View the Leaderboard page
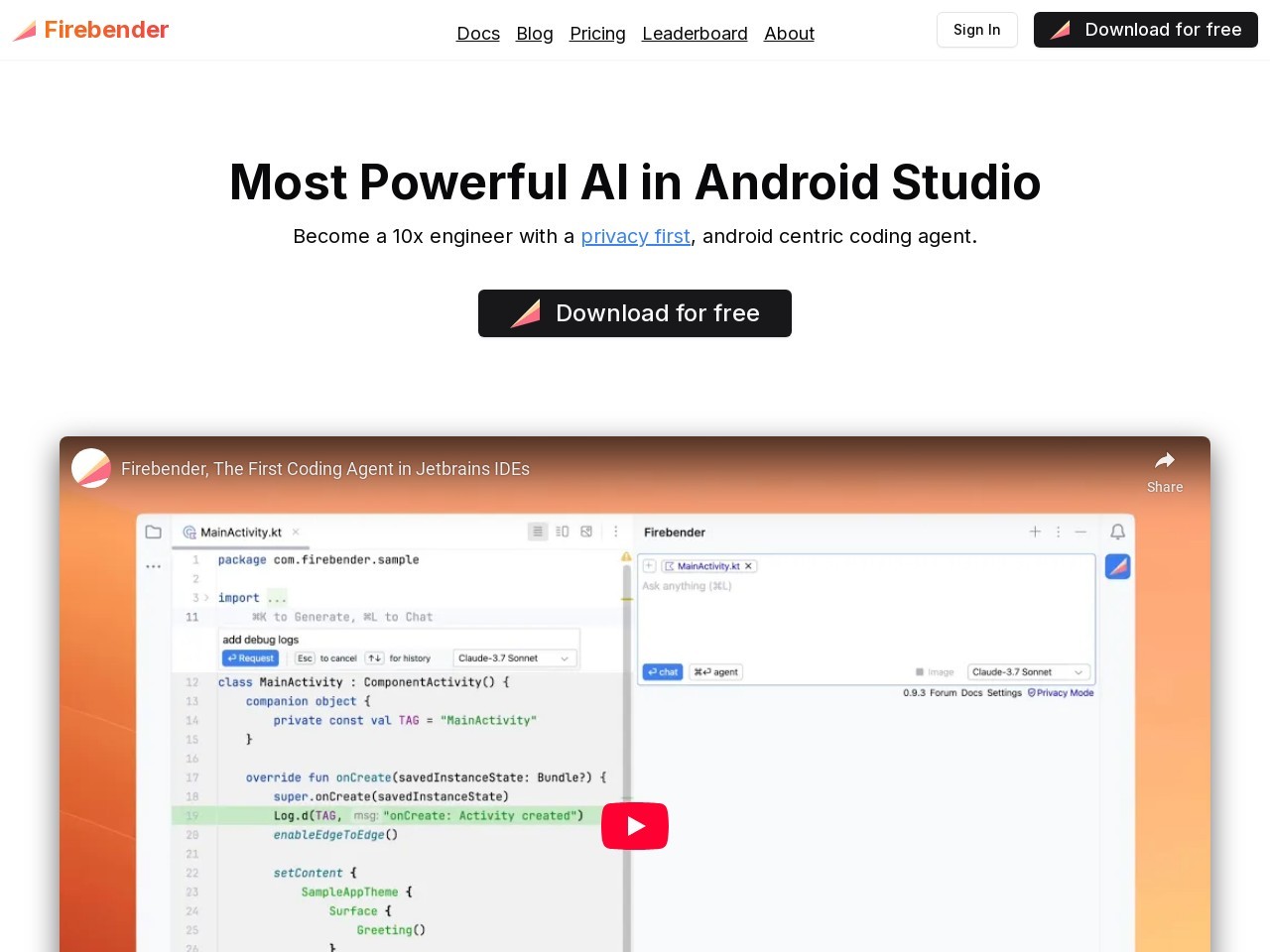This screenshot has height=952, width=1270. (x=695, y=34)
